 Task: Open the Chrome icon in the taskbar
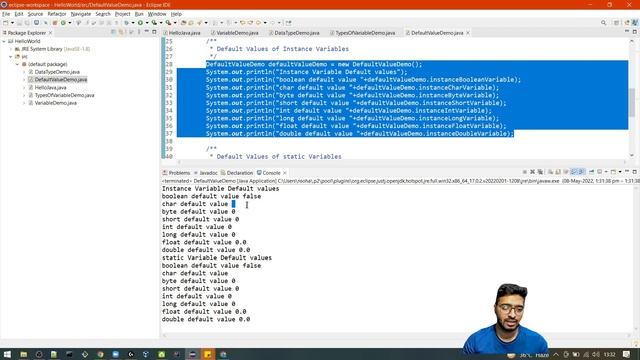click(100, 354)
